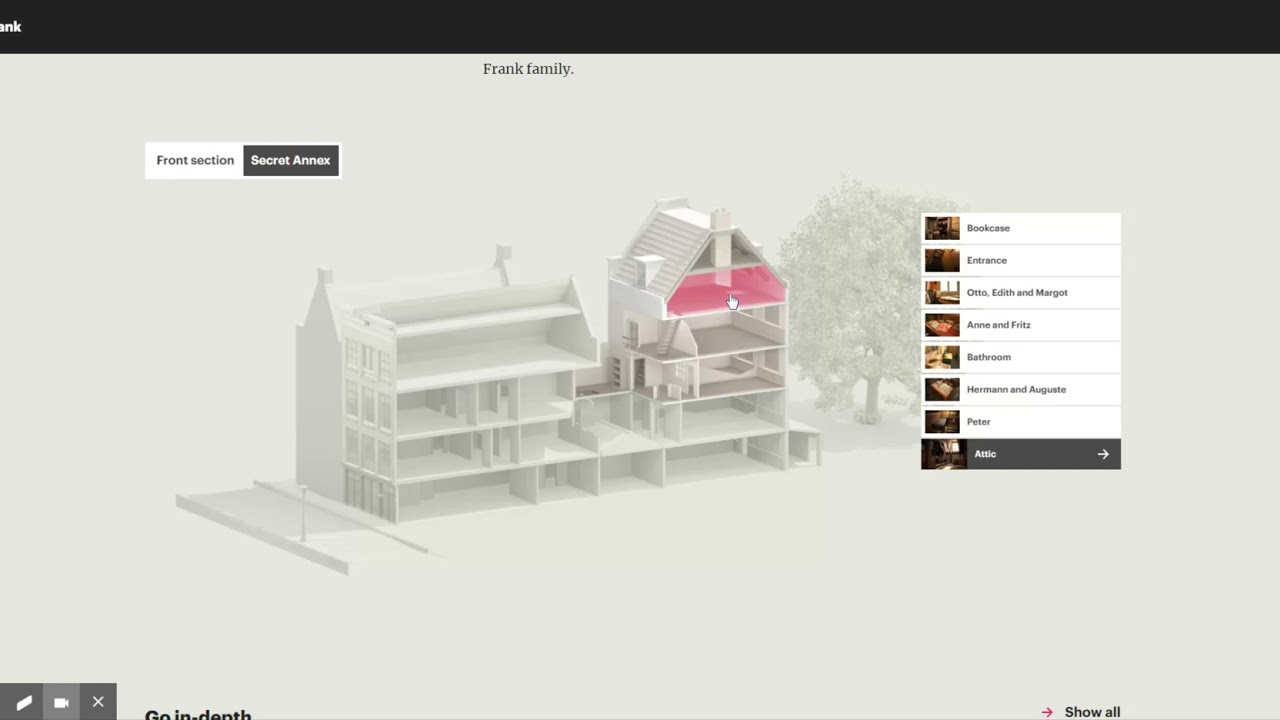1280x720 pixels.
Task: Select Otto, Edith and Margot room
Action: [x=1021, y=292]
